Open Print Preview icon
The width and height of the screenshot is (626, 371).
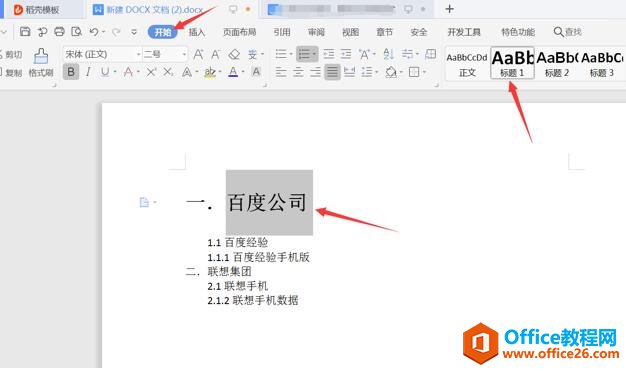point(76,32)
